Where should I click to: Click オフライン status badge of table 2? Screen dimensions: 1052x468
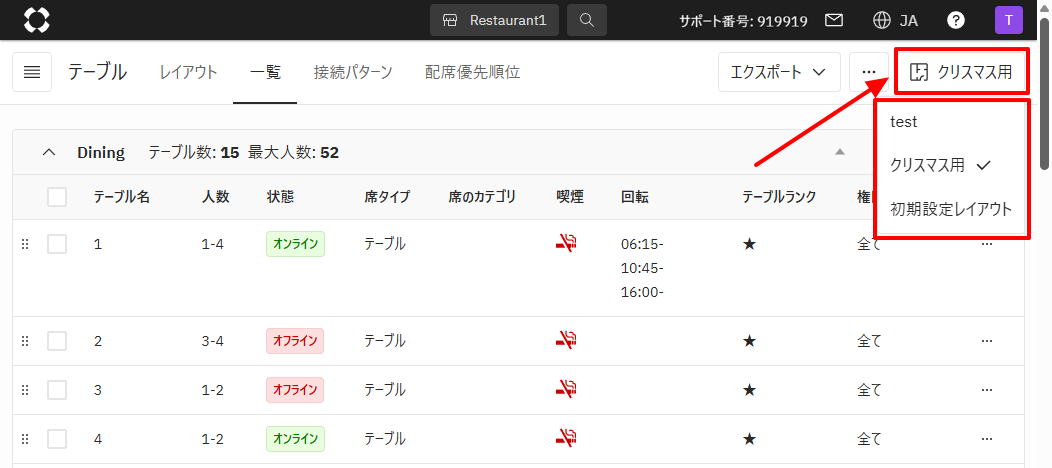point(295,341)
